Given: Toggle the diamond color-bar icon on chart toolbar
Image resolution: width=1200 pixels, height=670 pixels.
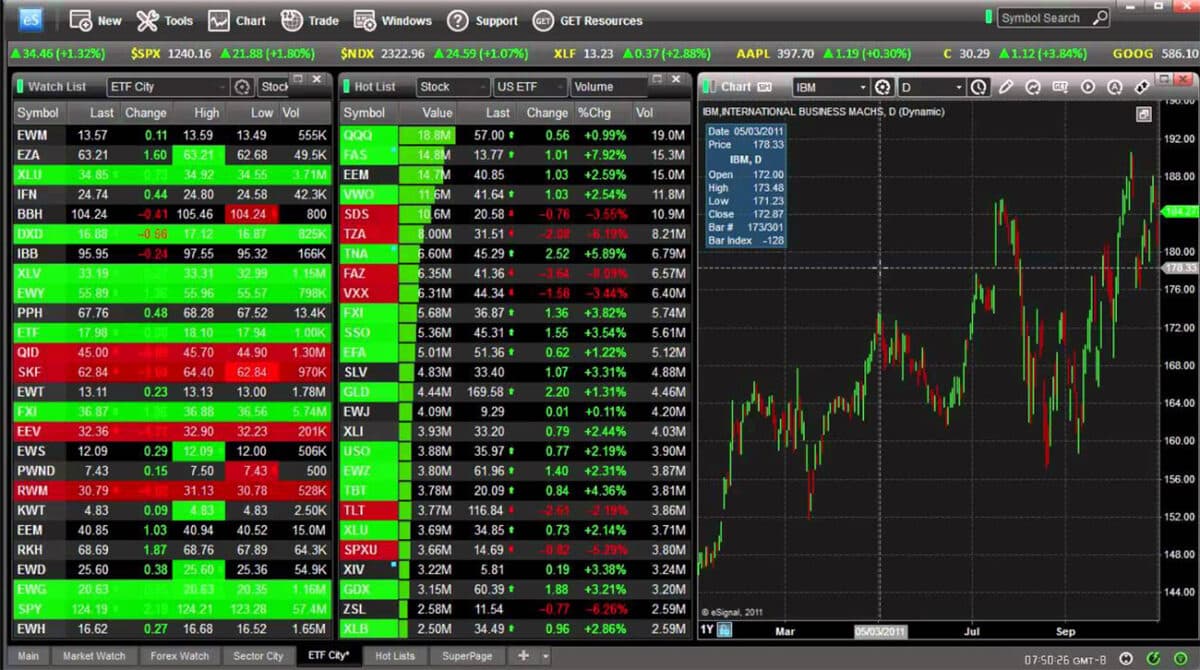Looking at the screenshot, I should [1143, 88].
